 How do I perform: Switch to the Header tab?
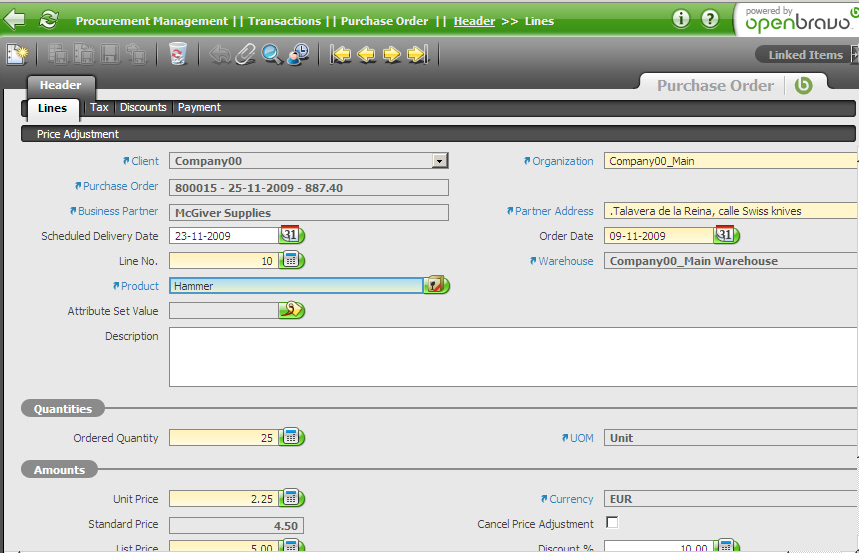click(x=60, y=85)
